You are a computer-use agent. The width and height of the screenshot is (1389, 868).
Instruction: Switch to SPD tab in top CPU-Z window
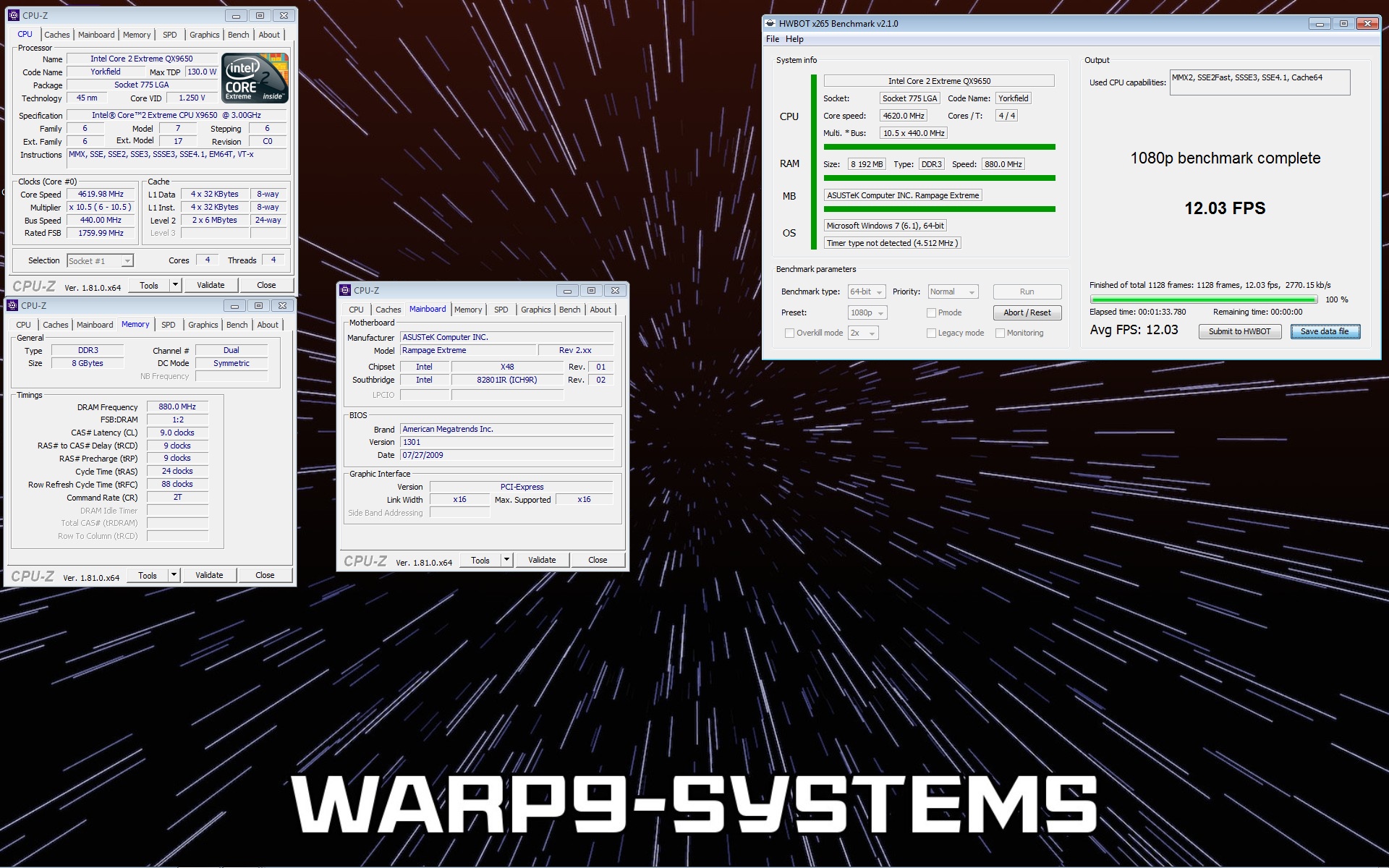(x=170, y=35)
